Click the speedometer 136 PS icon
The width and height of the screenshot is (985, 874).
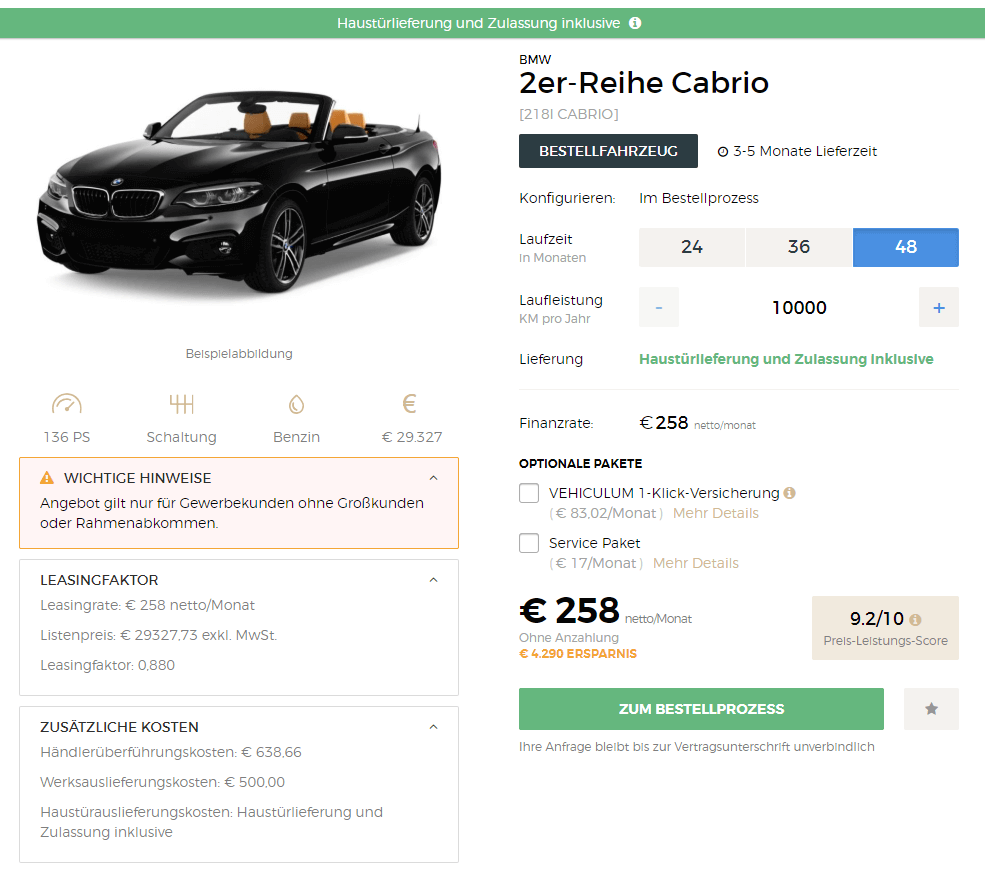click(67, 405)
